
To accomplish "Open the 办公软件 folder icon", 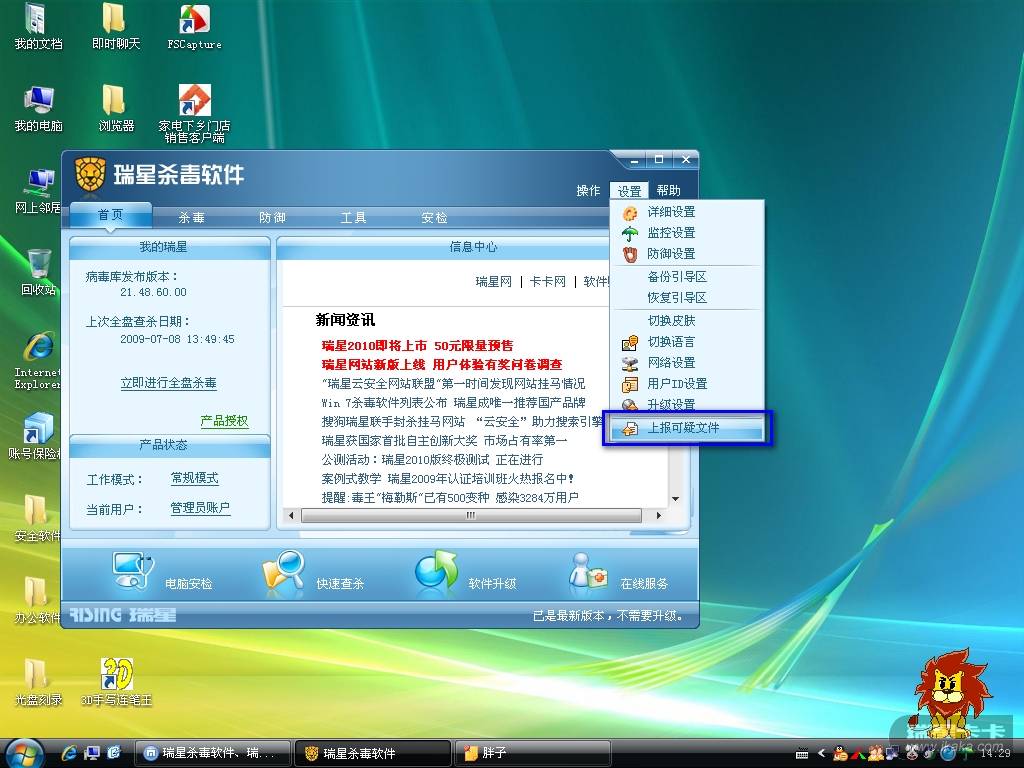I will point(36,600).
